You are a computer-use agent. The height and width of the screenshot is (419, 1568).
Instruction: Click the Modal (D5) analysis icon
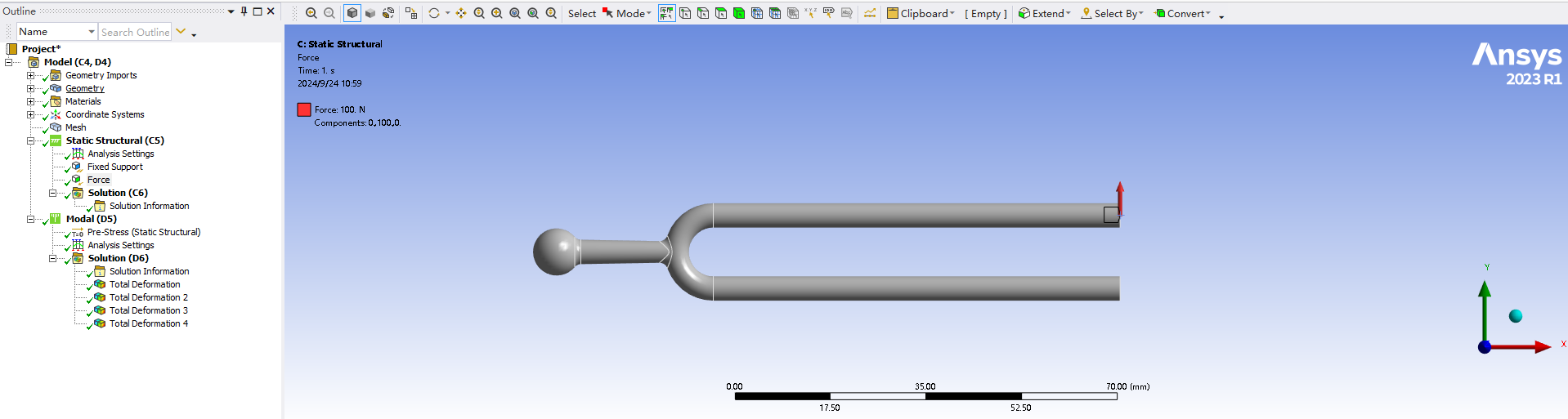(x=56, y=219)
